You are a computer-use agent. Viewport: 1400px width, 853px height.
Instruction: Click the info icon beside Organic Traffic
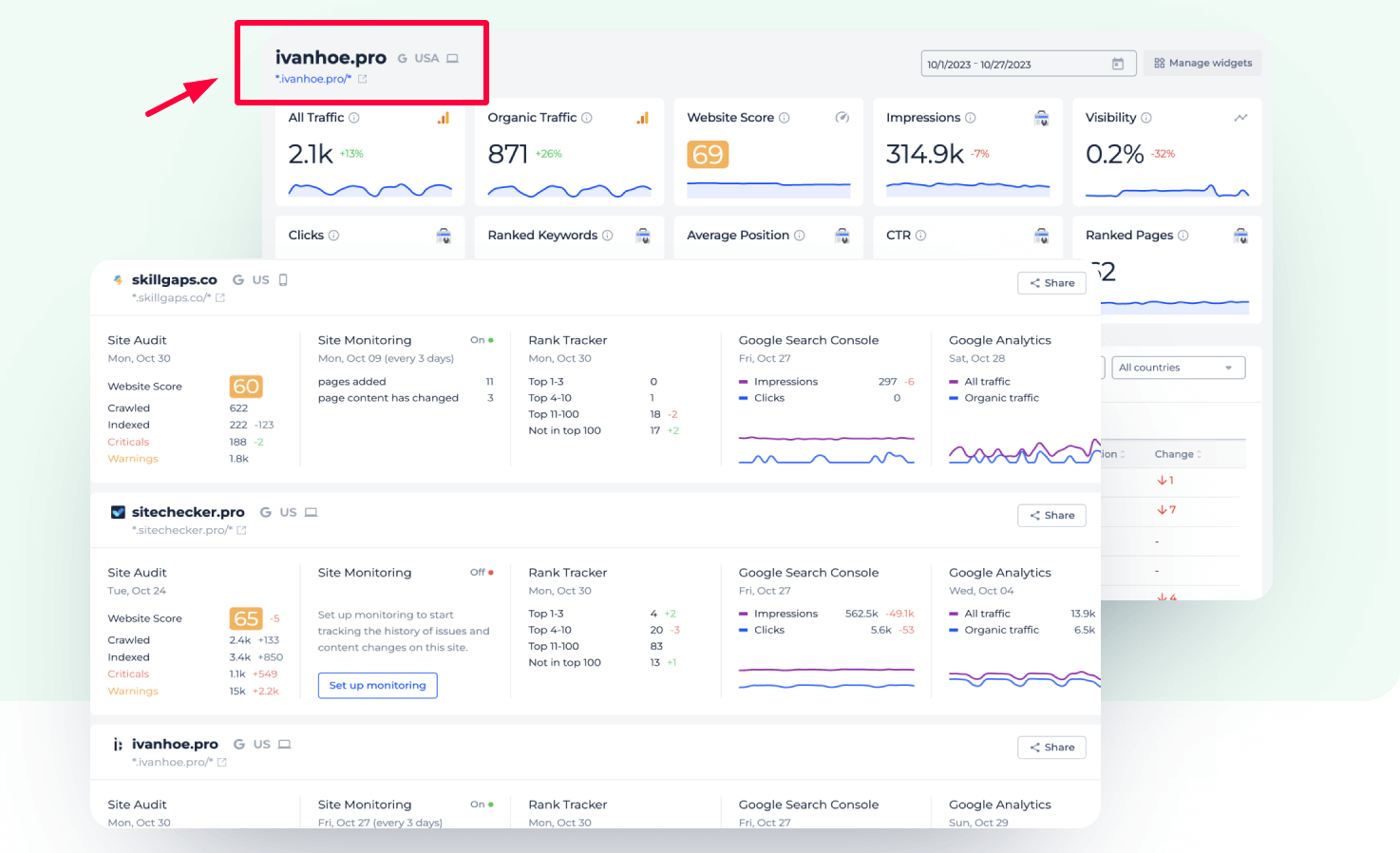click(587, 118)
